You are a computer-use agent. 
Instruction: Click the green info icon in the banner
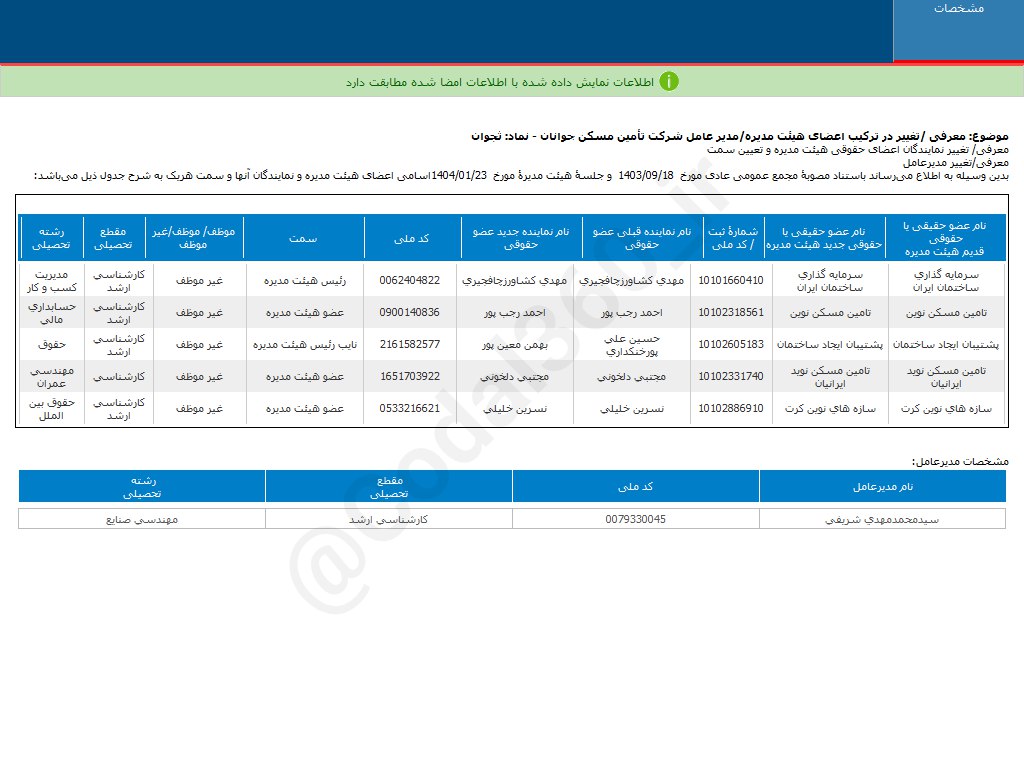coord(669,82)
